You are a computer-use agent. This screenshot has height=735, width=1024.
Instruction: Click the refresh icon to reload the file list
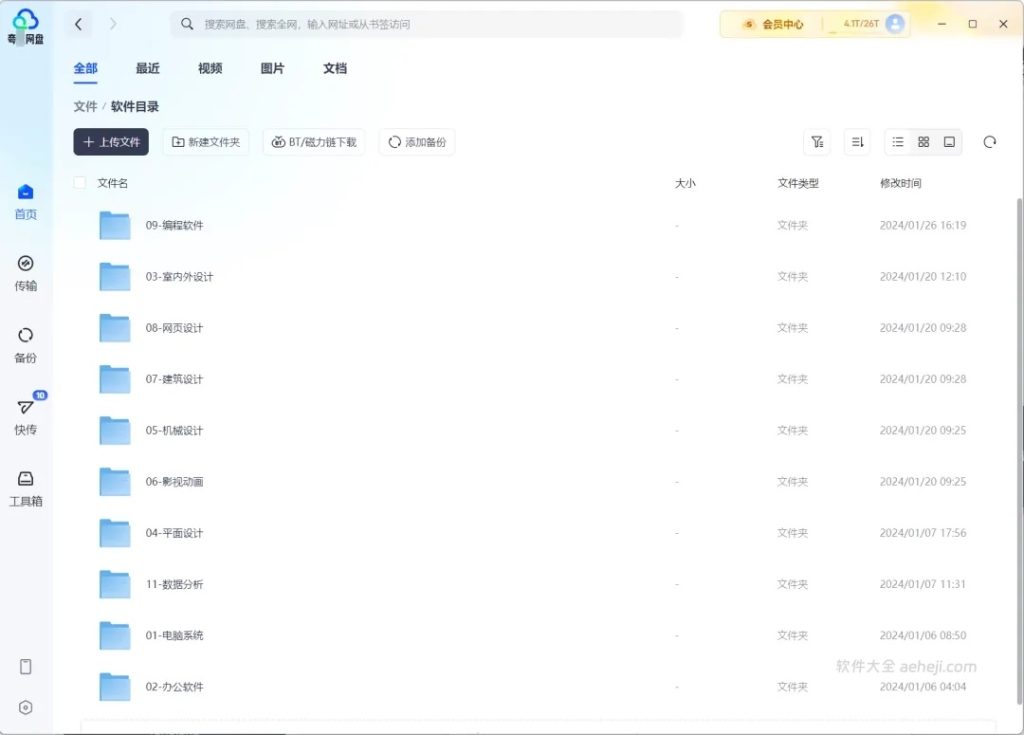point(989,142)
